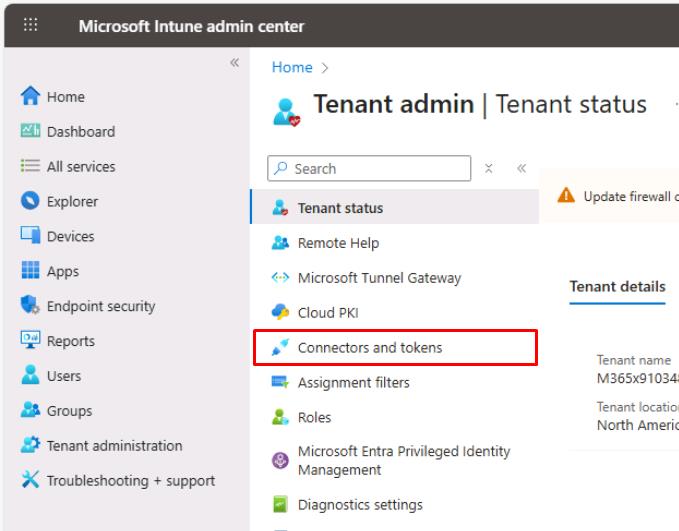Select Assignment filters in Tenant admin menu
This screenshot has width=679, height=531.
point(353,383)
